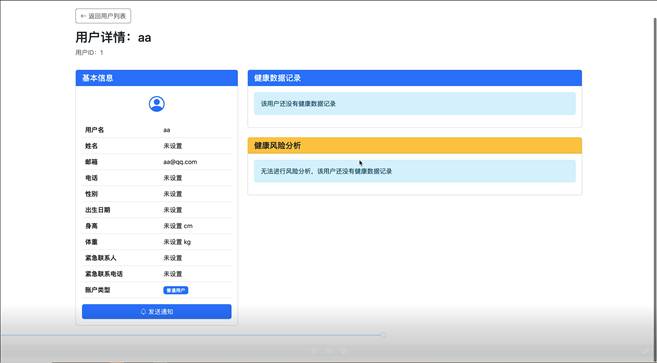
Task: Click the 紧急联系电话 row label
Action: click(x=104, y=274)
